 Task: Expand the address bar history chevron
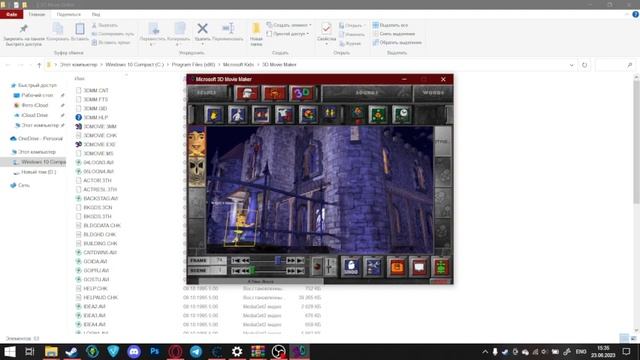[571, 65]
